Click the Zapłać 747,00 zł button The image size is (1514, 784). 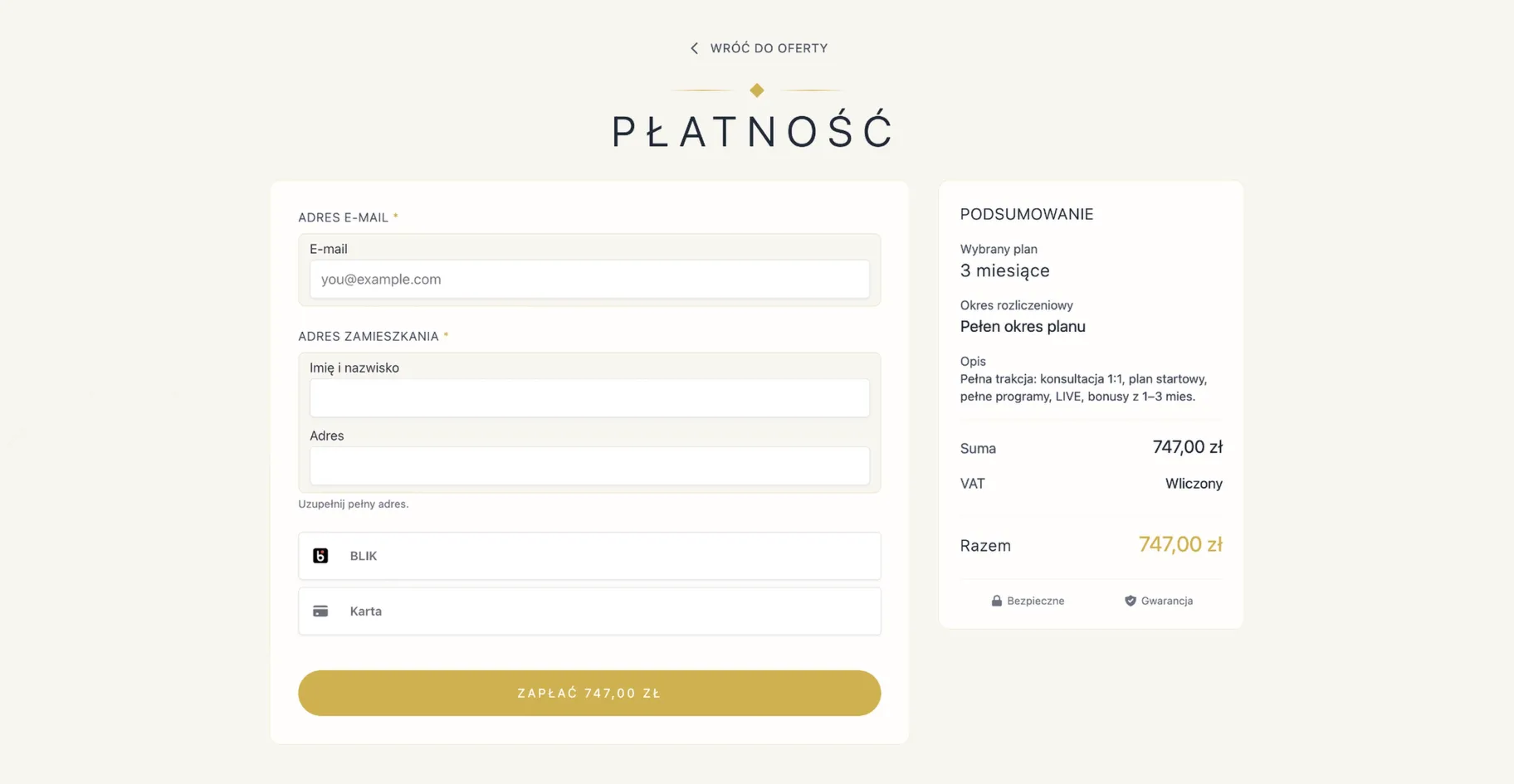coord(589,693)
